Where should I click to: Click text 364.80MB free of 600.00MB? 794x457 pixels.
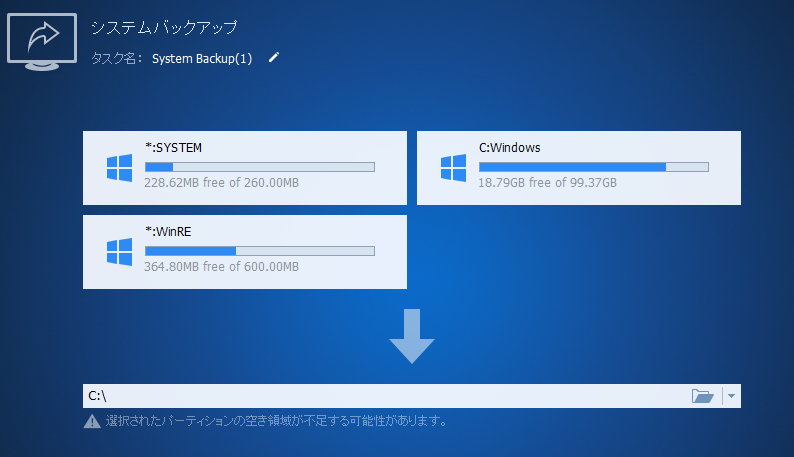(x=221, y=266)
